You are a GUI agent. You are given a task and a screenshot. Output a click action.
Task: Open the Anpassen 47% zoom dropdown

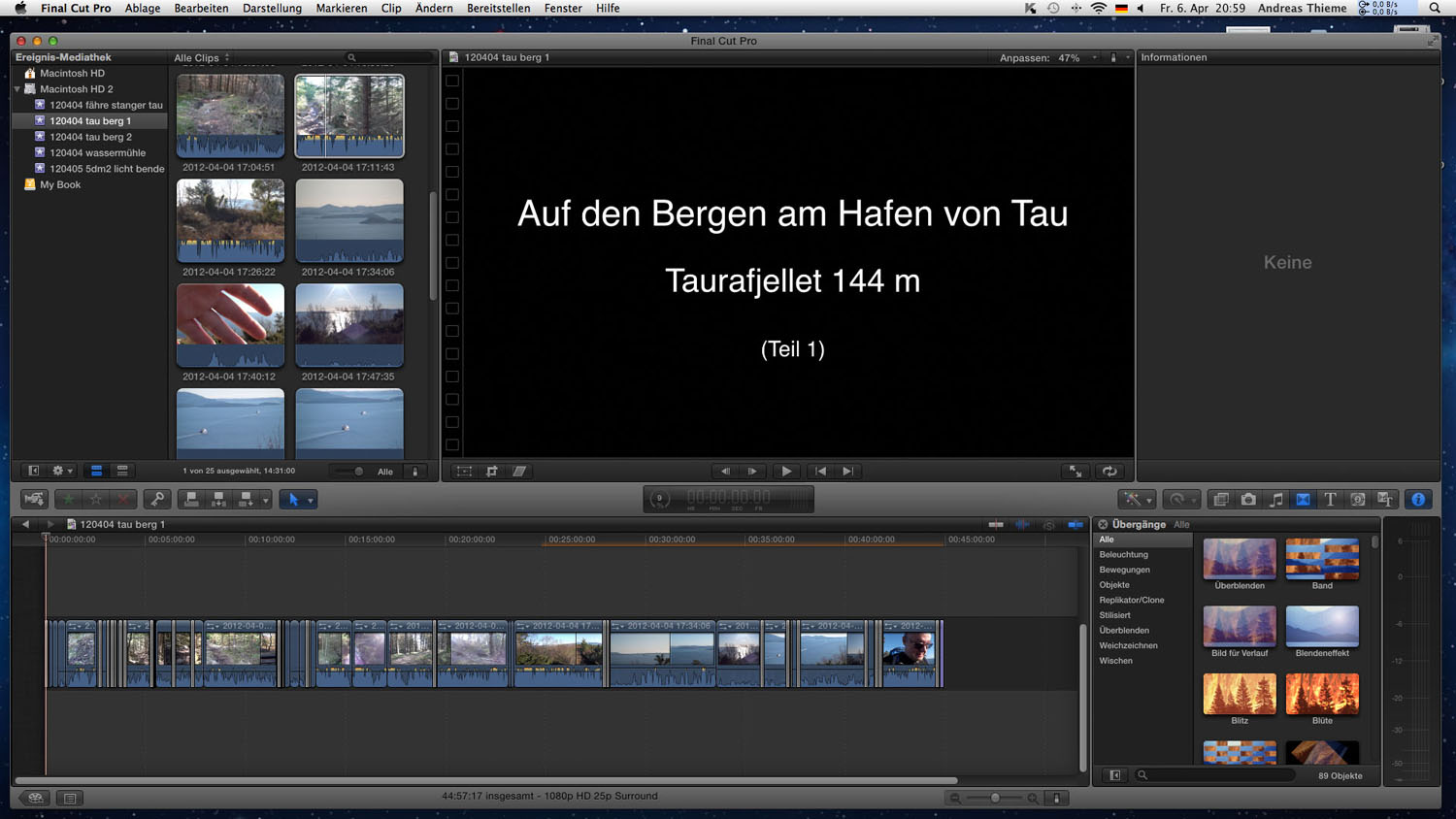(1048, 58)
